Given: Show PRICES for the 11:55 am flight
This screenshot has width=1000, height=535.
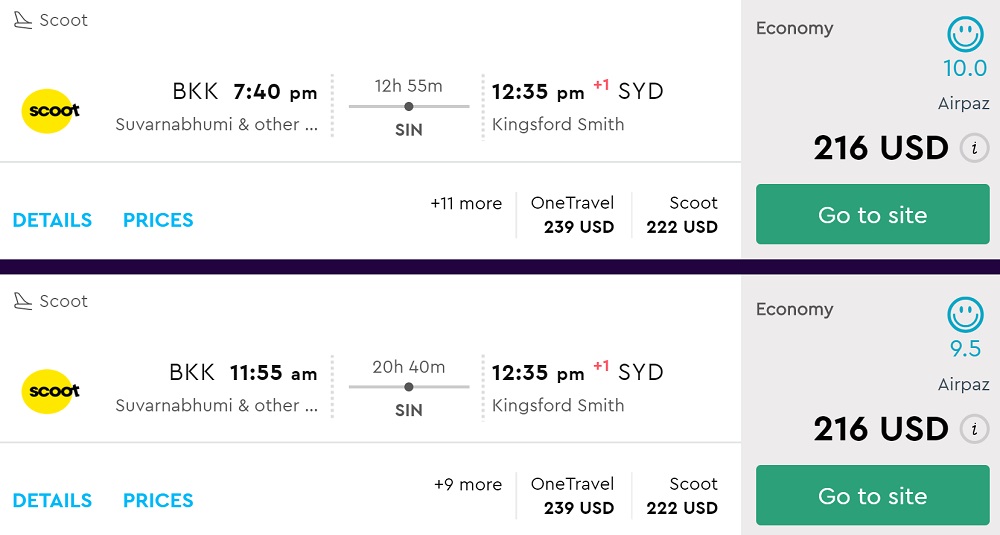Looking at the screenshot, I should coord(158,501).
